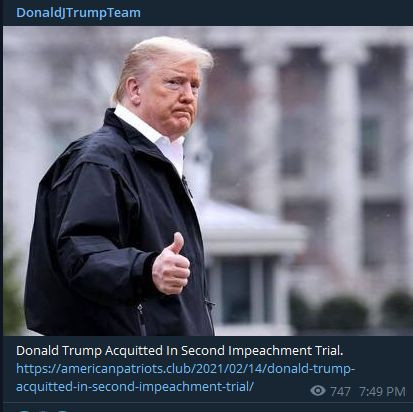Open the posted photo in viewer

pyautogui.click(x=208, y=181)
